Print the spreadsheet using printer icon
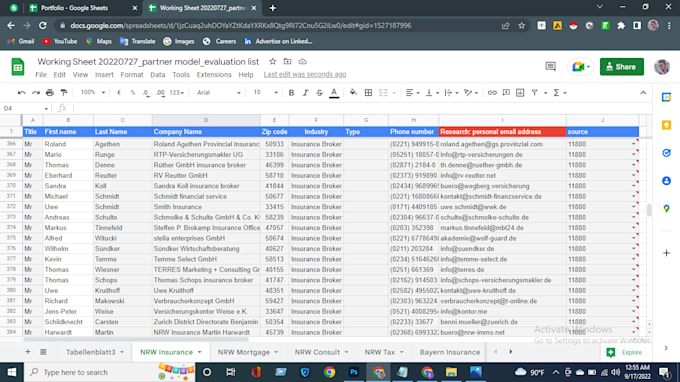The width and height of the screenshot is (680, 382). point(50,93)
